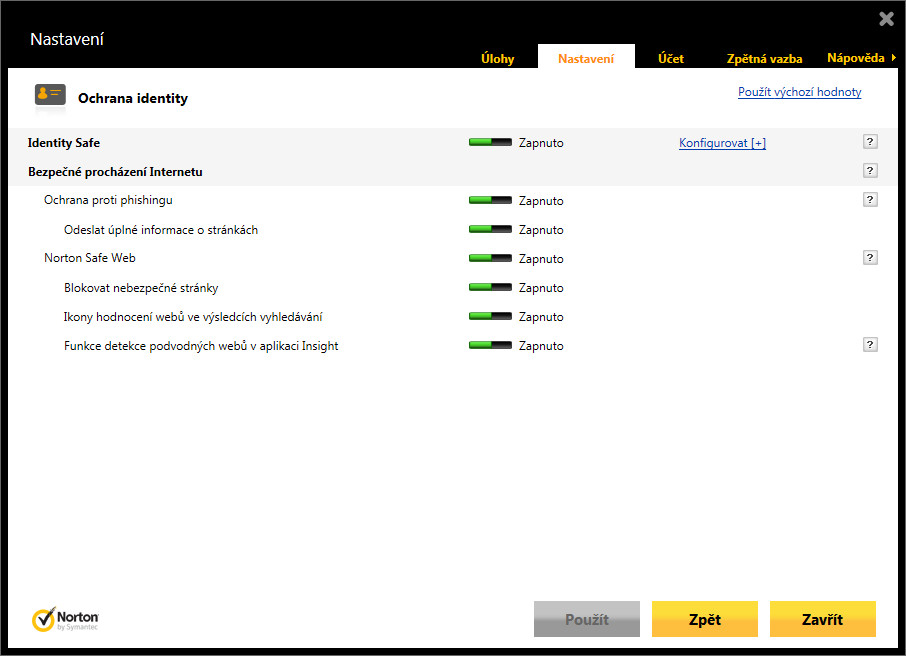Open the Účet tab
Viewport: 906px width, 656px height.
coord(671,58)
